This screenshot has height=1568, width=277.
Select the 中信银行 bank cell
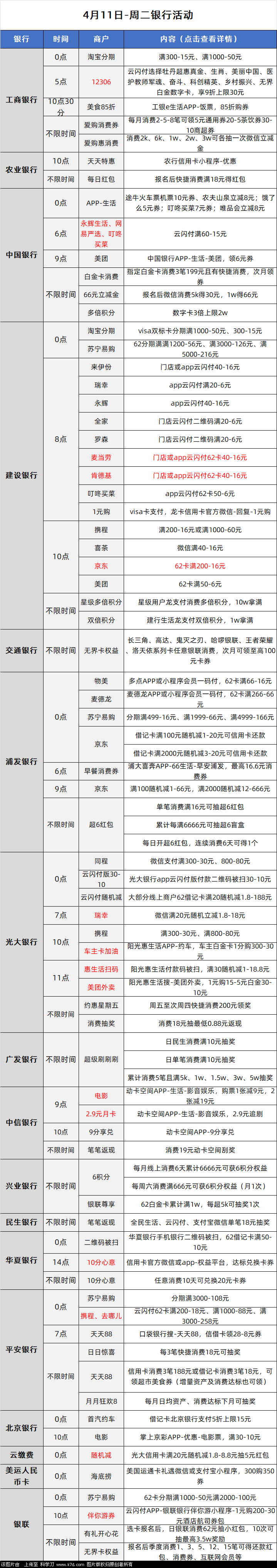coord(21,1122)
